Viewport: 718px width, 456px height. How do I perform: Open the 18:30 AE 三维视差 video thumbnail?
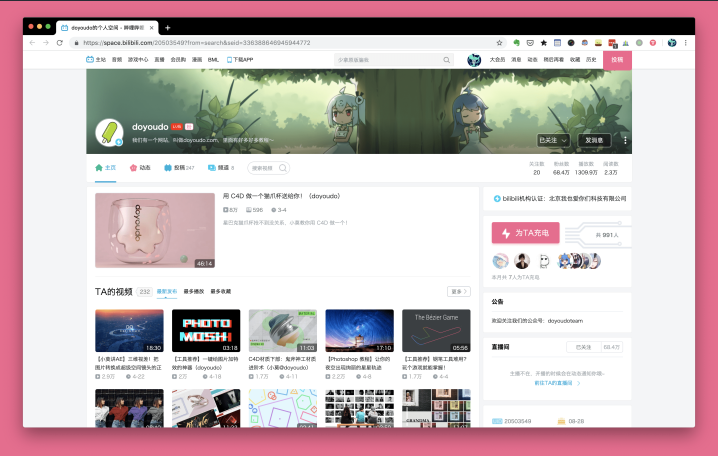(x=129, y=331)
